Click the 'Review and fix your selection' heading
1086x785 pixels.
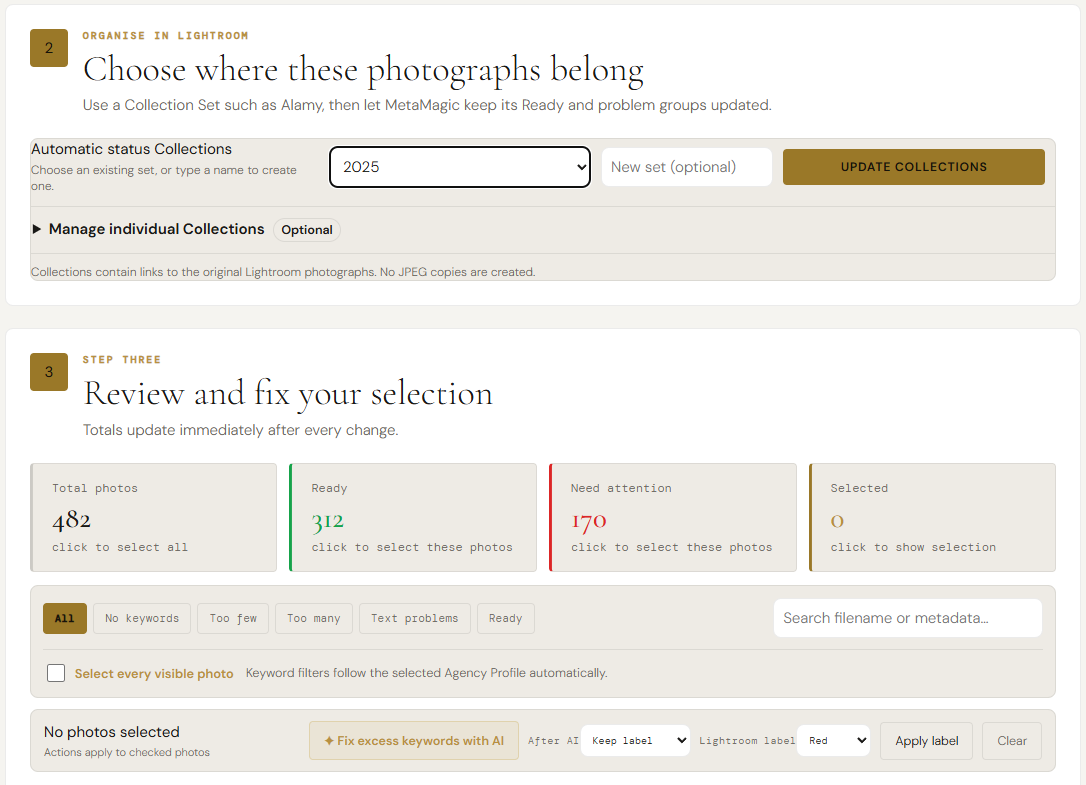pos(288,394)
